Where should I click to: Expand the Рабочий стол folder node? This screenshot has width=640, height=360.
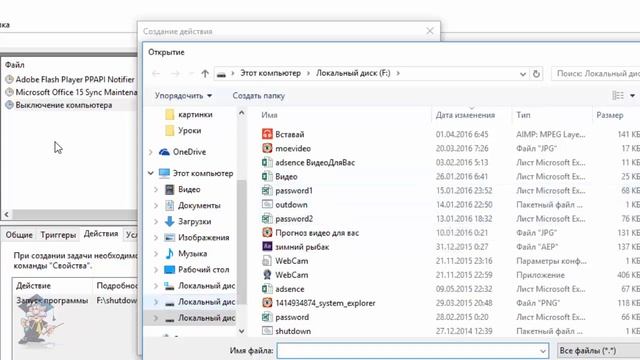156,270
